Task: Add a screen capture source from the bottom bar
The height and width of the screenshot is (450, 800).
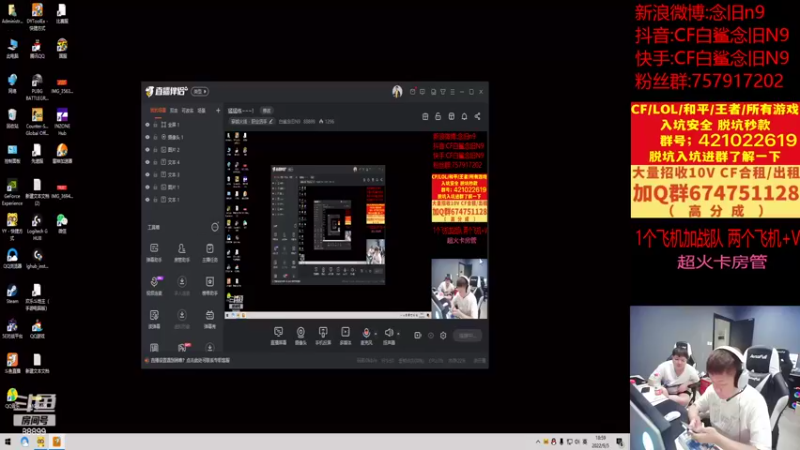Action: [278, 336]
